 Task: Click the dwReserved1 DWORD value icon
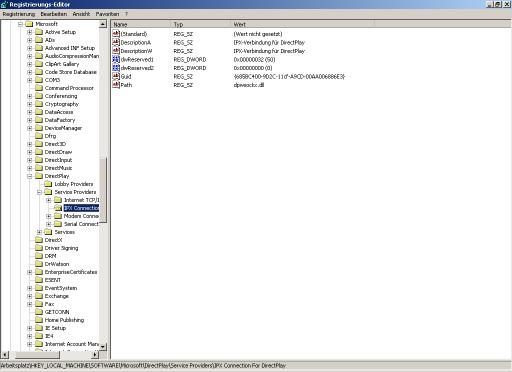(116, 59)
